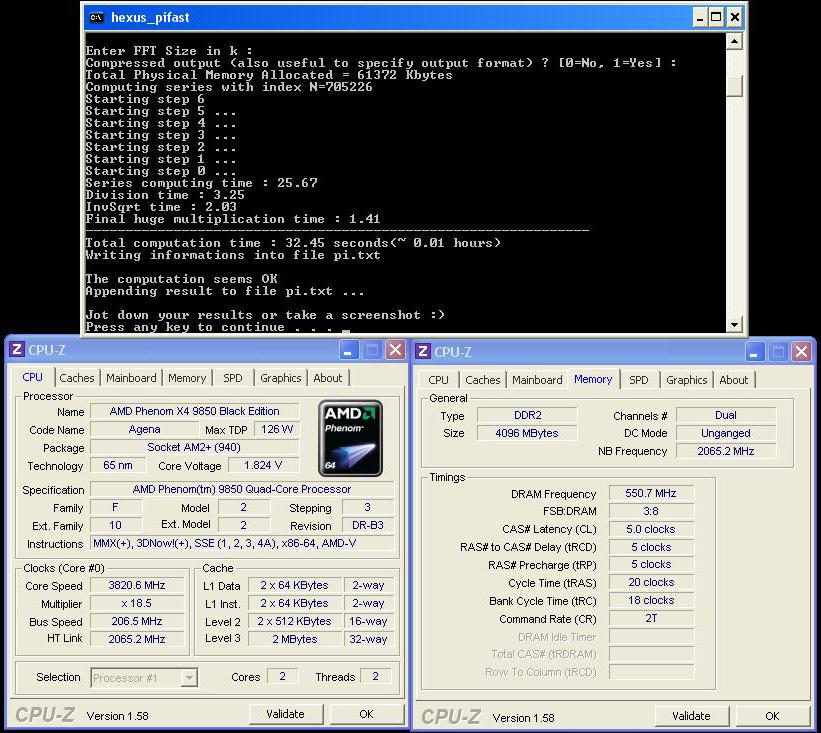The width and height of the screenshot is (821, 733).
Task: Open About tab in right CPU-Z window
Action: (734, 380)
